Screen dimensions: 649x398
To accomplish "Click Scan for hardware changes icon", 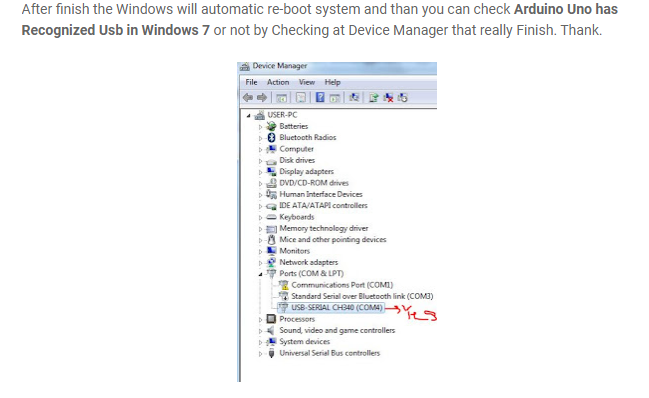I will [354, 98].
